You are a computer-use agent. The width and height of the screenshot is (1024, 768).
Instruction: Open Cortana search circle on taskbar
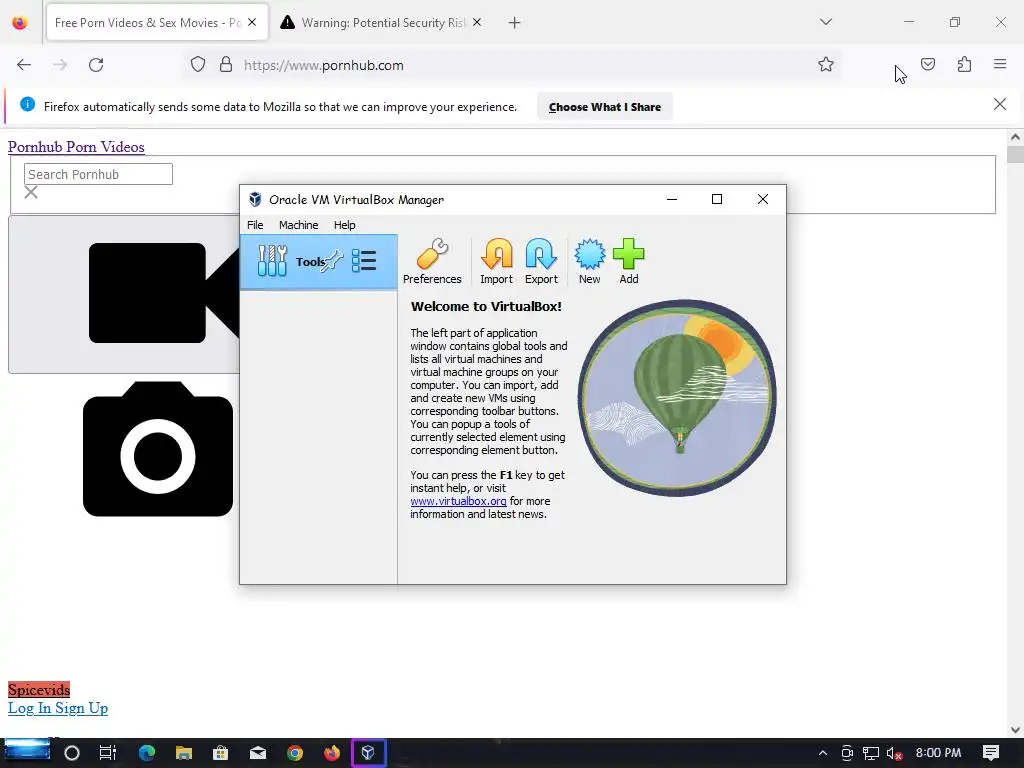[72, 753]
